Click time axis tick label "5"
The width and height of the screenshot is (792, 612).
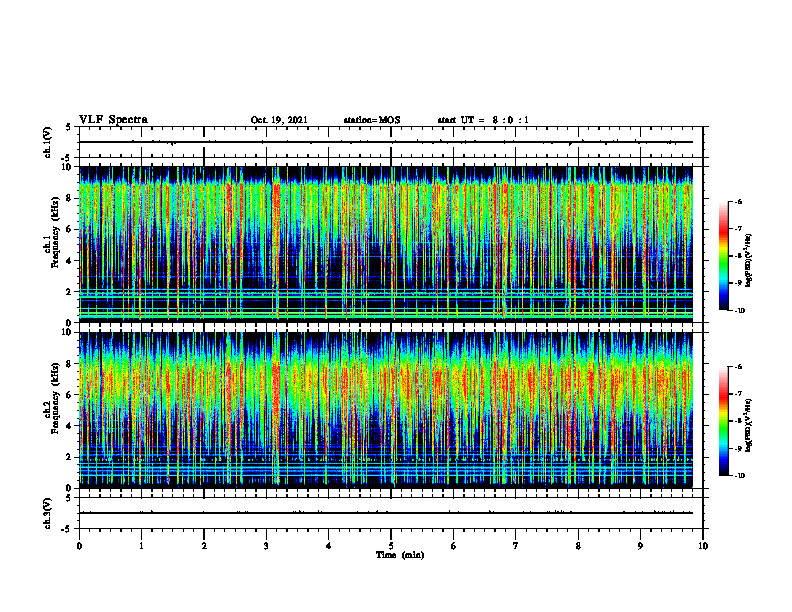pyautogui.click(x=391, y=546)
